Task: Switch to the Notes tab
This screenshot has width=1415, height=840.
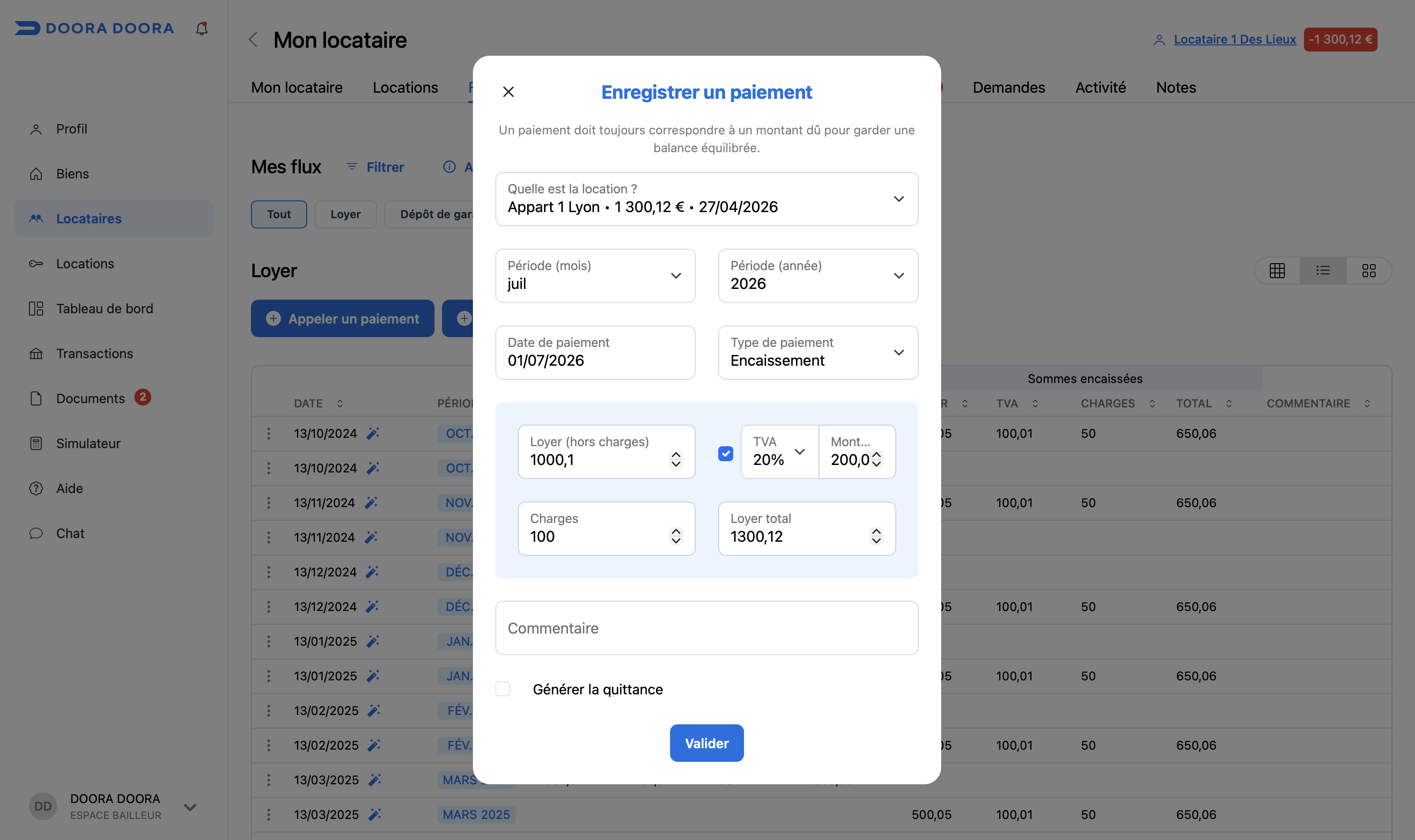Action: coord(1176,88)
